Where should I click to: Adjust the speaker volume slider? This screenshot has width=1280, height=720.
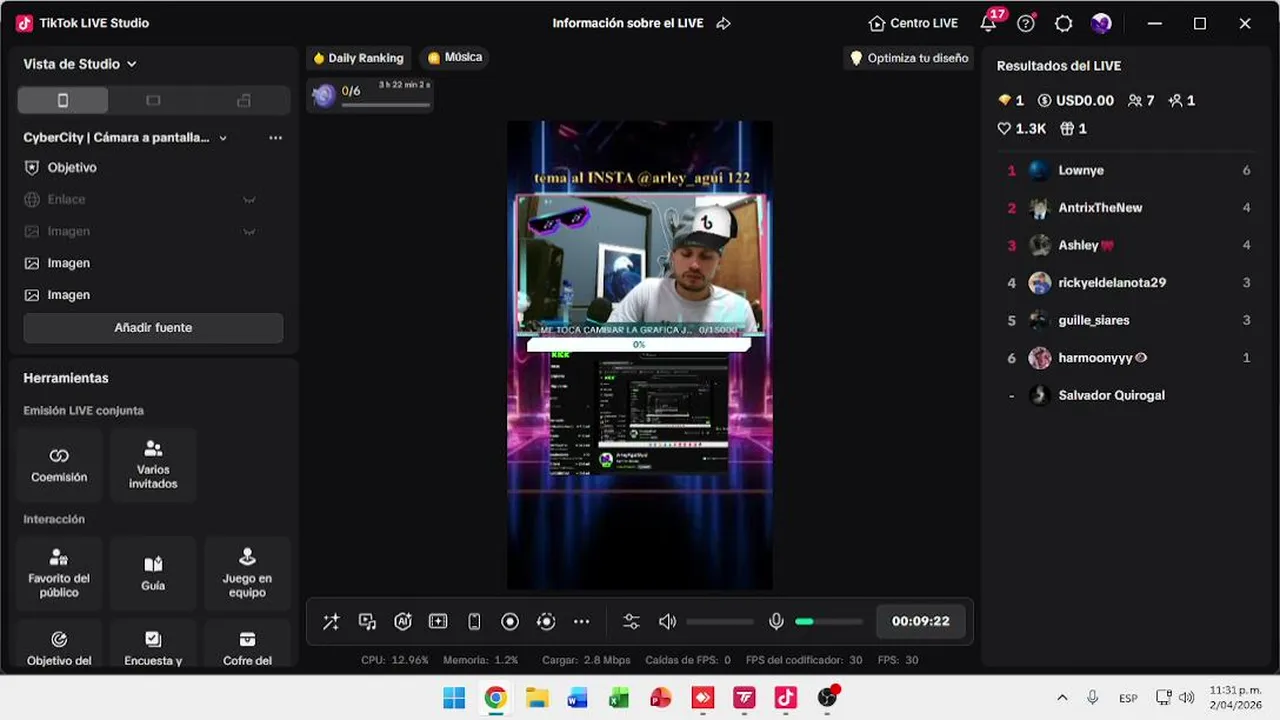click(720, 622)
